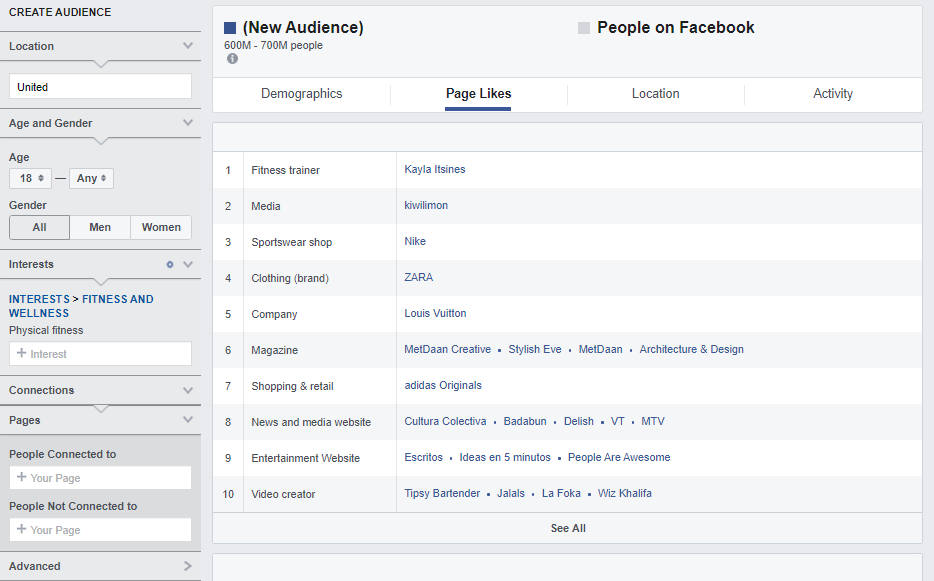This screenshot has width=934, height=581.
Task: Open the standalone MetDaan page link
Action: pos(600,349)
